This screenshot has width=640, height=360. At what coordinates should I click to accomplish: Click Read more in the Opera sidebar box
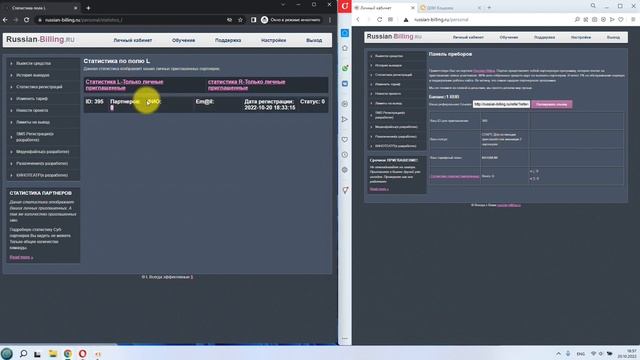[x=379, y=189]
